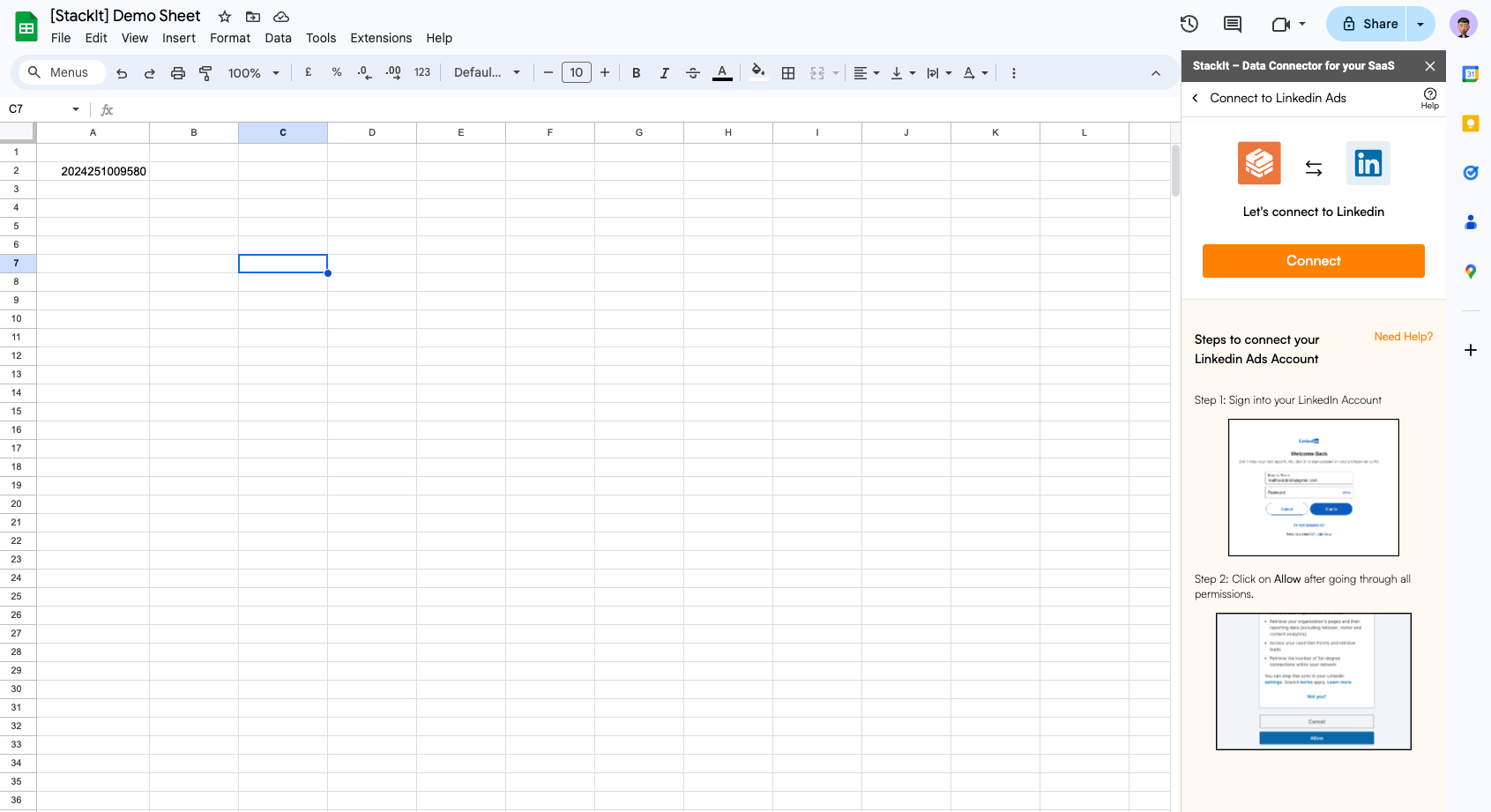Click the Need Help? link
Image resolution: width=1491 pixels, height=812 pixels.
pos(1404,337)
